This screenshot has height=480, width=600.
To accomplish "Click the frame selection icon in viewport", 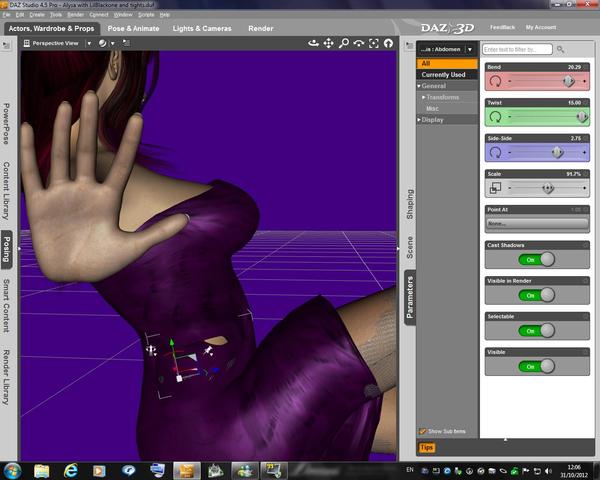I will (x=374, y=43).
